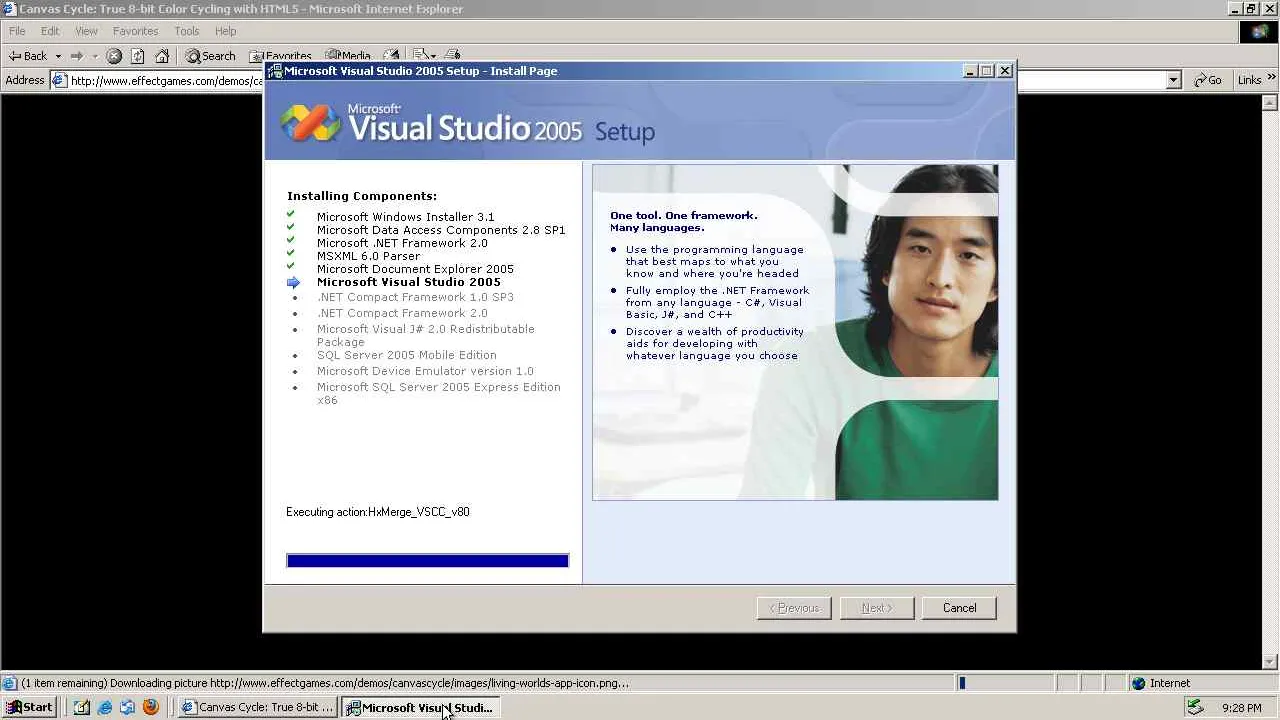Click the disabled Previous button

click(794, 608)
